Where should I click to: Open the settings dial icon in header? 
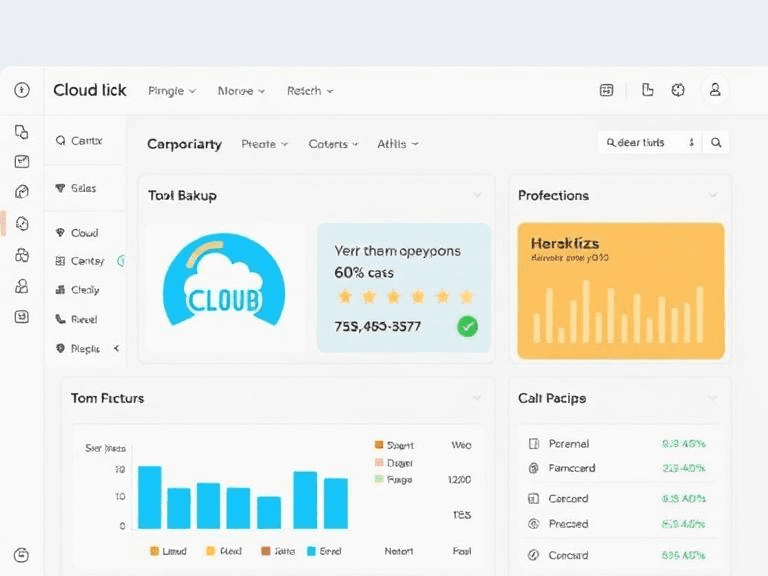coord(678,90)
